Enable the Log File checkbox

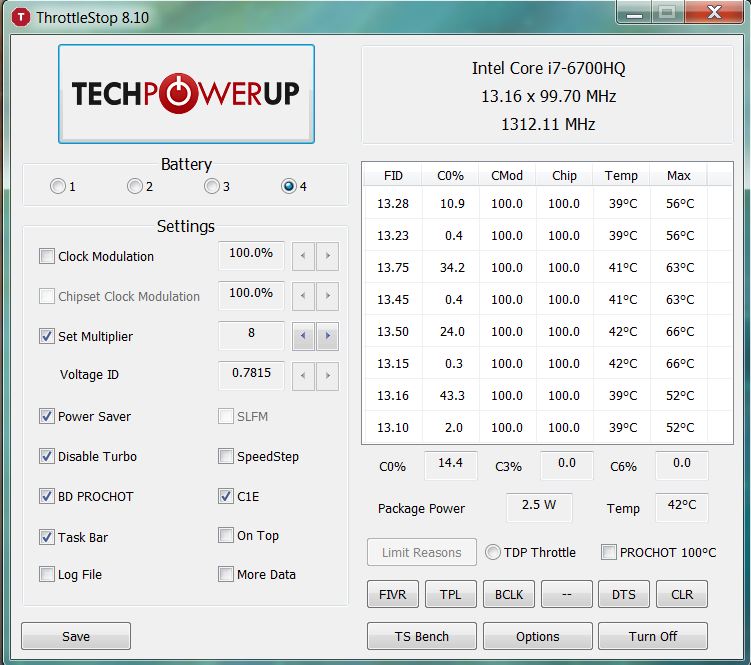[46, 574]
